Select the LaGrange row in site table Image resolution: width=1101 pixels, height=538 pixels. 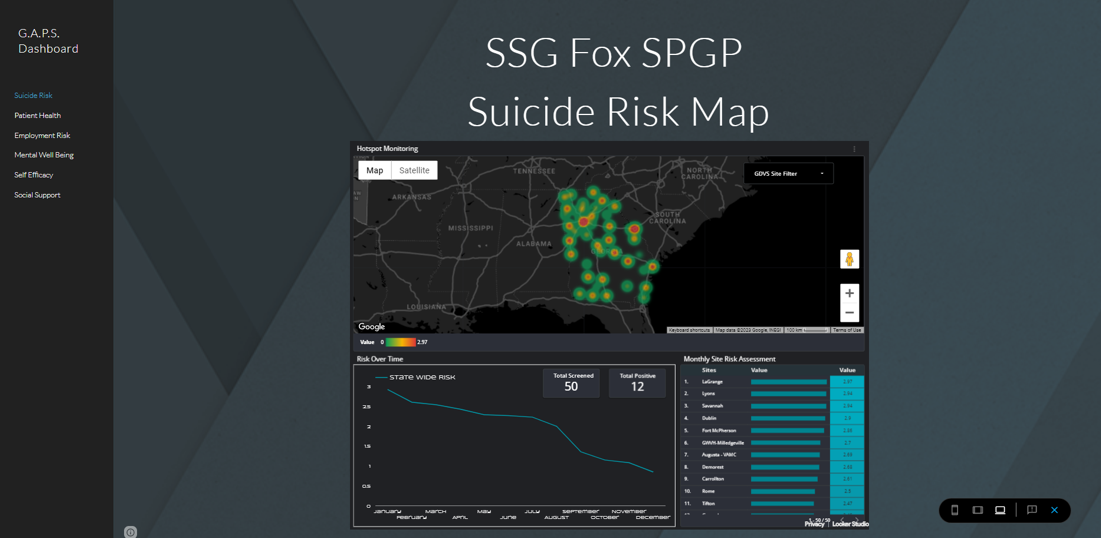pos(772,381)
